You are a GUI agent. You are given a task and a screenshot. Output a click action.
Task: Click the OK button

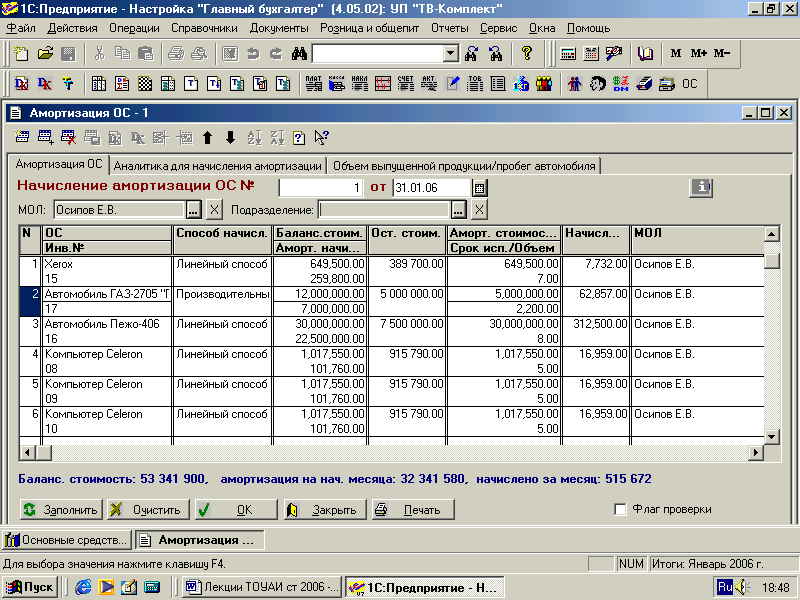[236, 510]
